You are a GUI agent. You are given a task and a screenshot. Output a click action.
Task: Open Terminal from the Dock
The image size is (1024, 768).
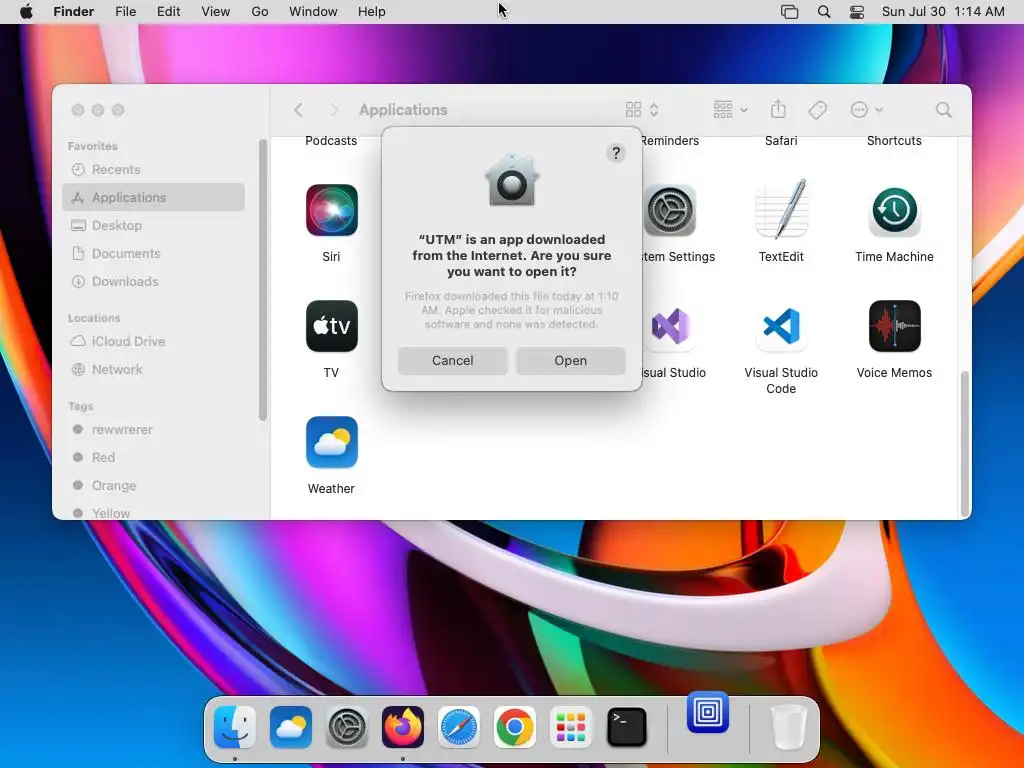click(627, 727)
